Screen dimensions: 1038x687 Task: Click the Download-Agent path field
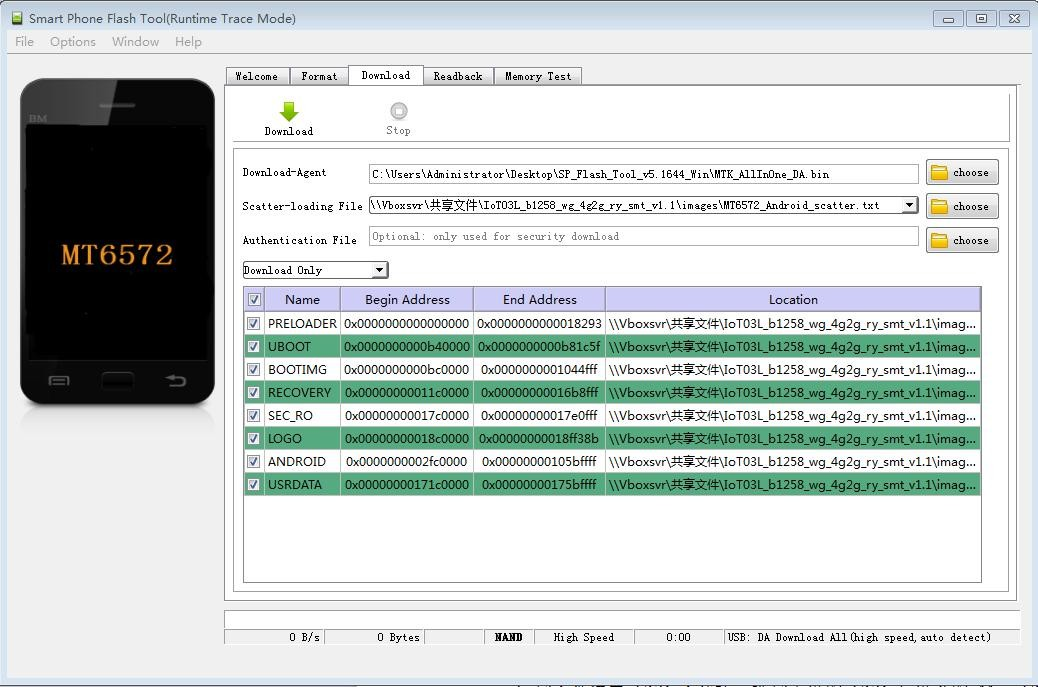[x=643, y=174]
